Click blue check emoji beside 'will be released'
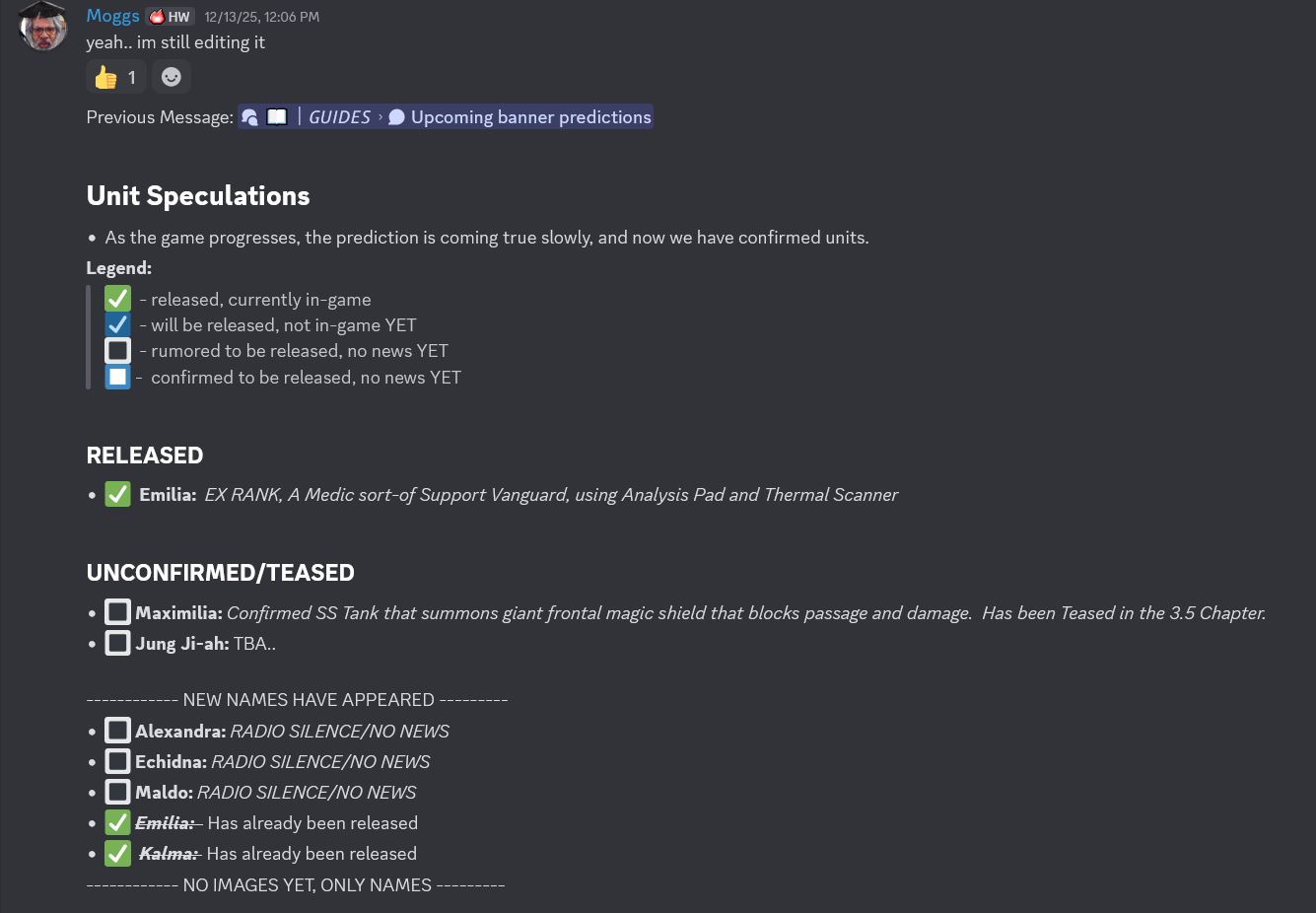 click(x=118, y=324)
